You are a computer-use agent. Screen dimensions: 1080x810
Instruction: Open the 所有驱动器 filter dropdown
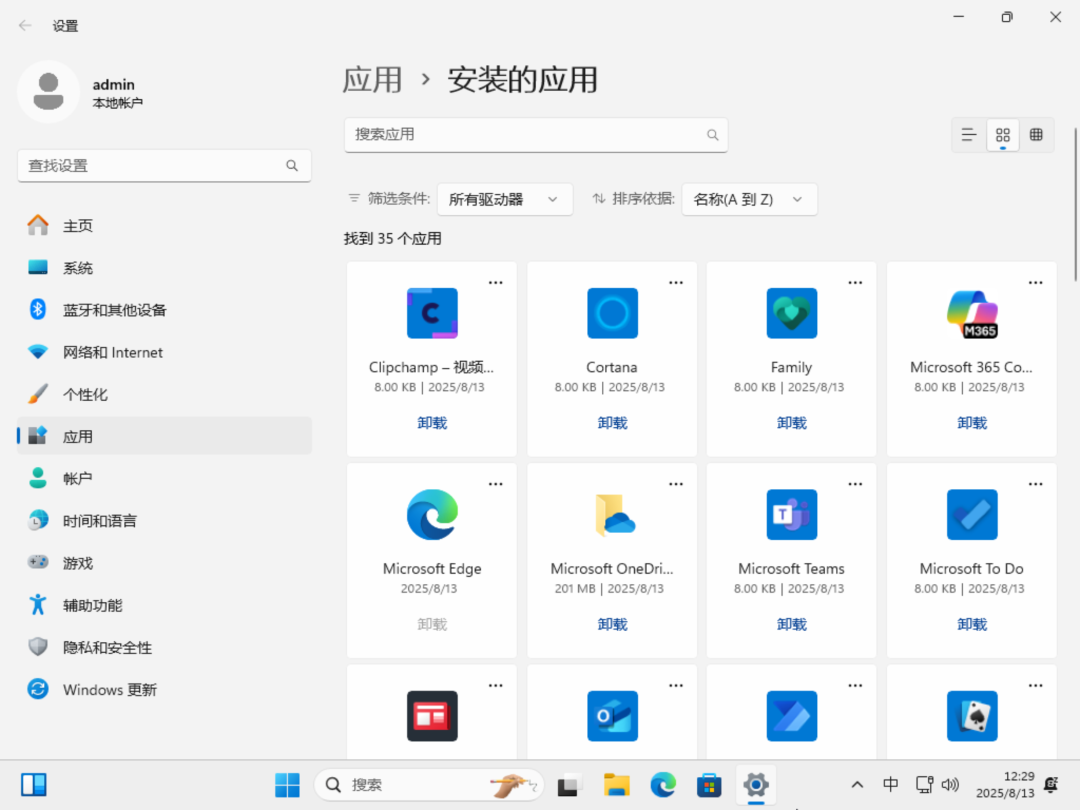click(x=504, y=199)
